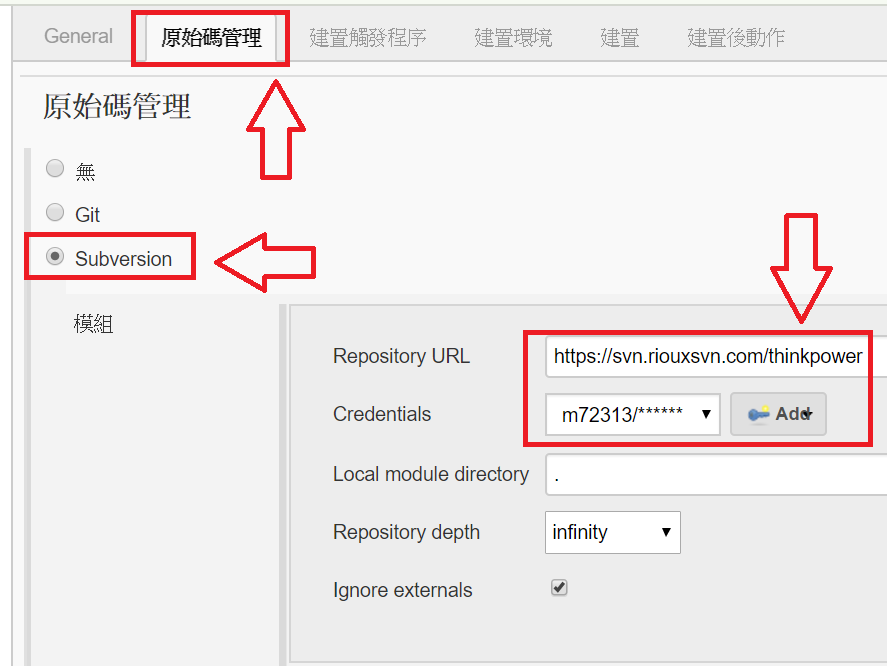Open the Credentials dropdown arrow

[x=707, y=413]
